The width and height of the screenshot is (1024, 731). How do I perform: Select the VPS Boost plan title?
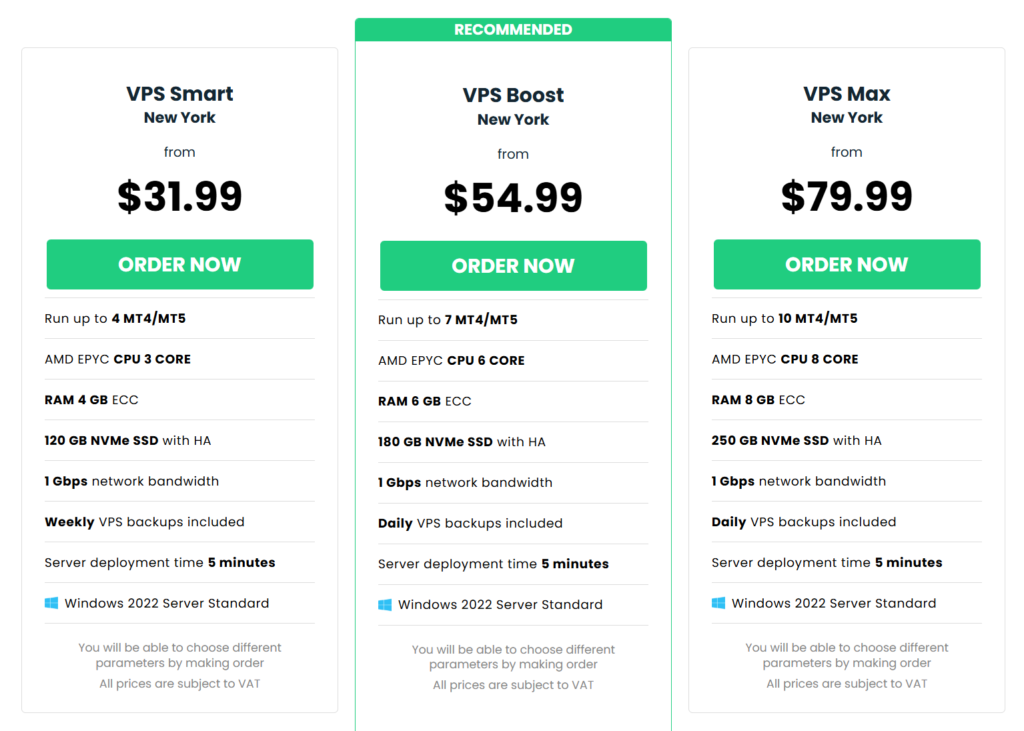coord(513,96)
